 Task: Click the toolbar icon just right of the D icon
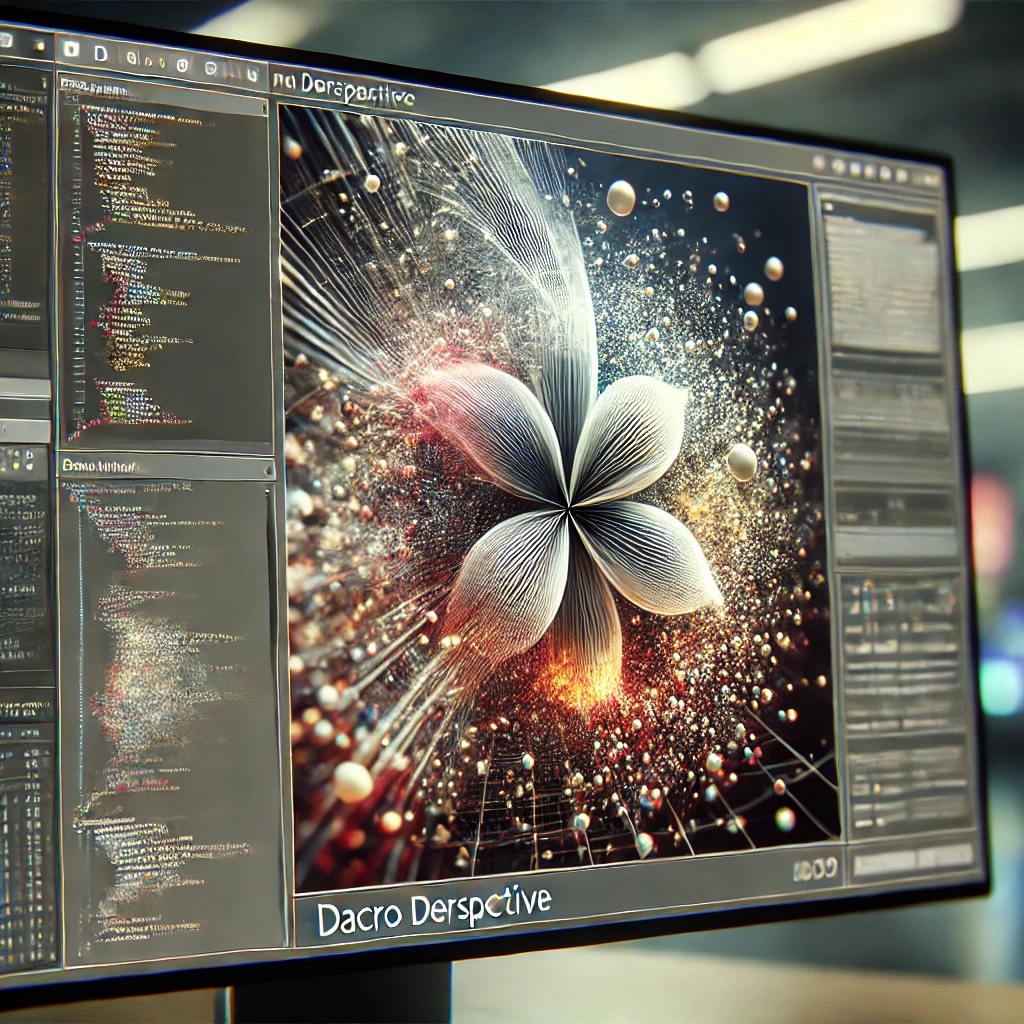[131, 58]
